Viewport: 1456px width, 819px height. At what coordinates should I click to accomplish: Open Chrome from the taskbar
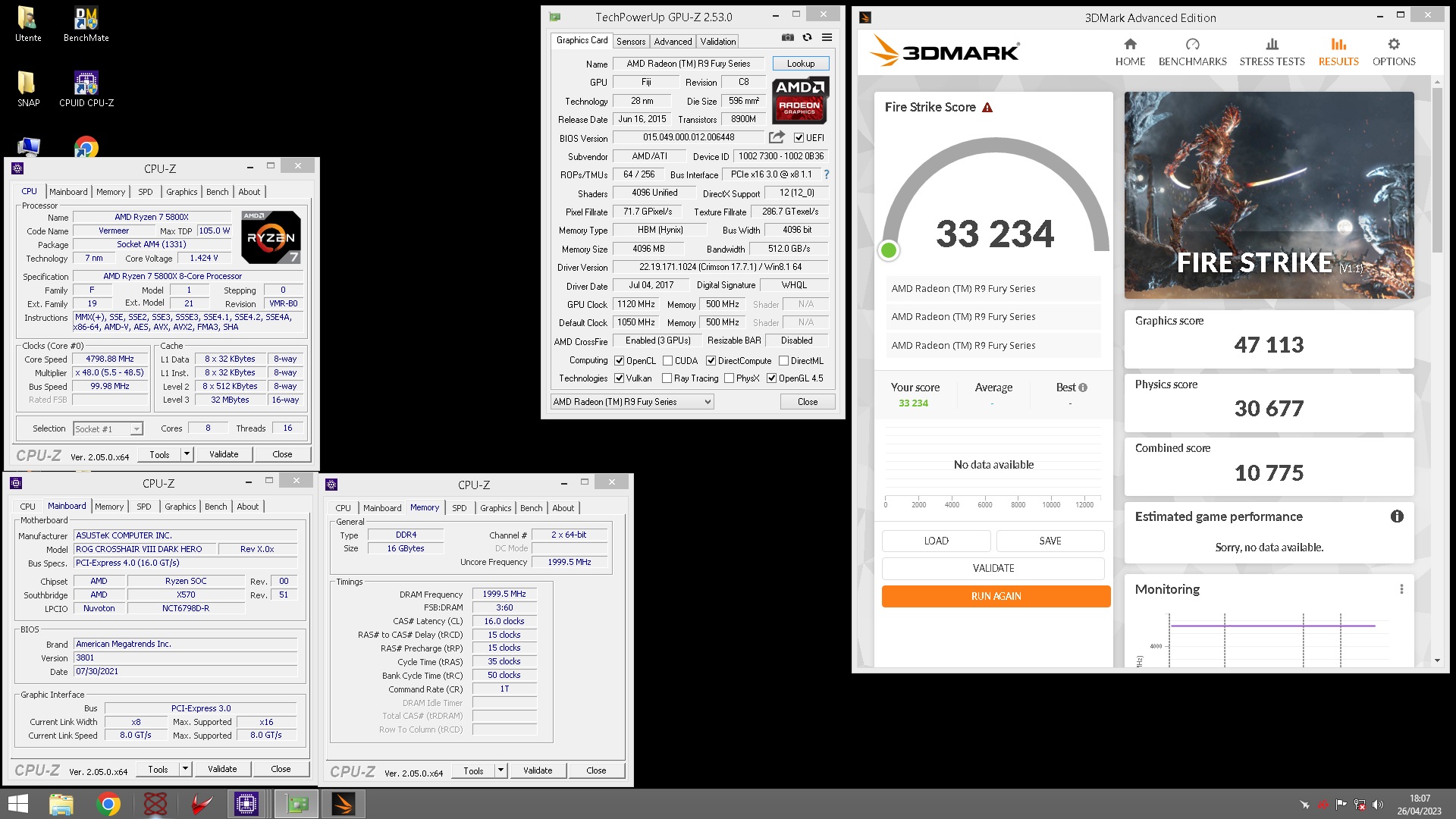pyautogui.click(x=108, y=804)
